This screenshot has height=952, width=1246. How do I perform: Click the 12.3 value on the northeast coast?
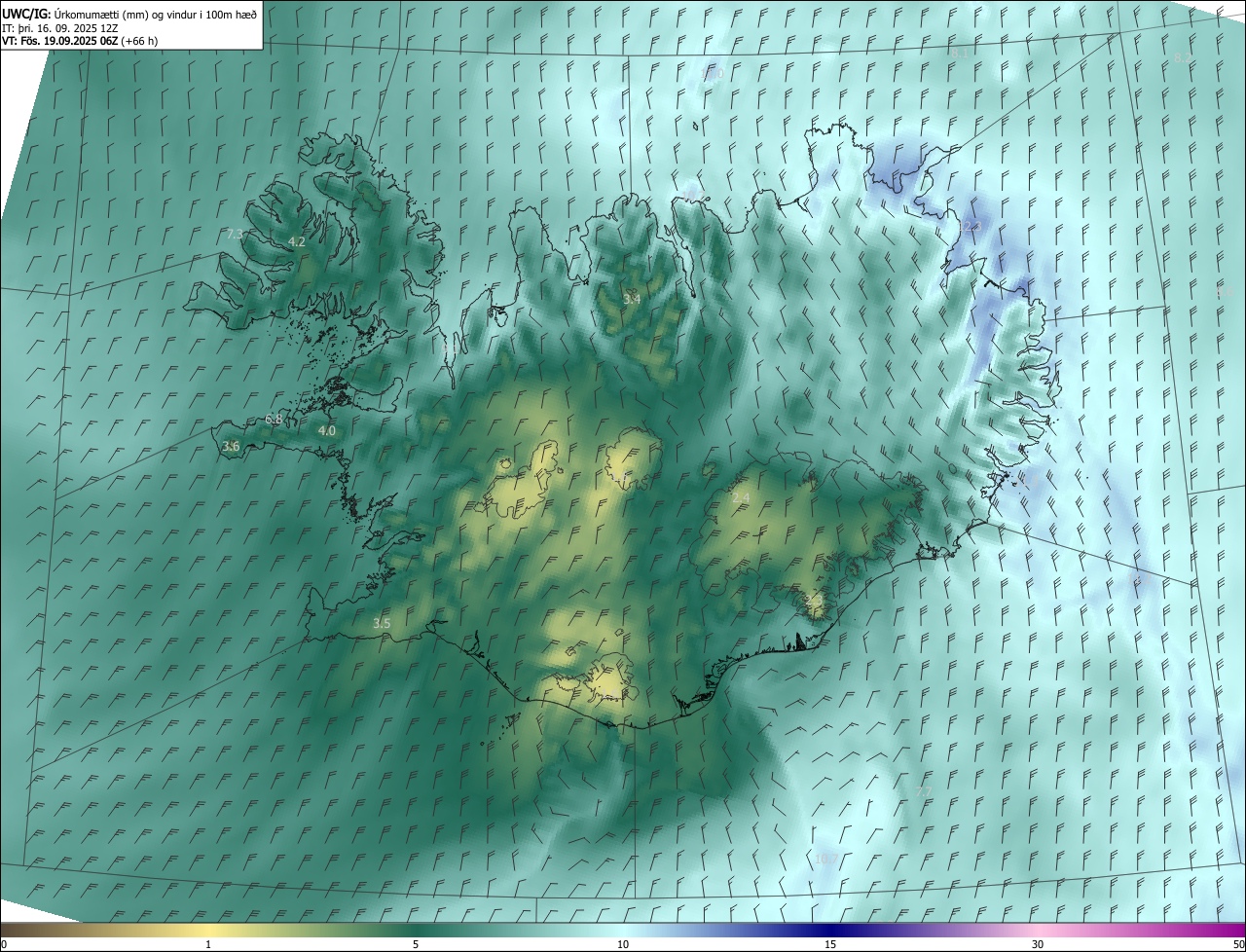pyautogui.click(x=969, y=226)
